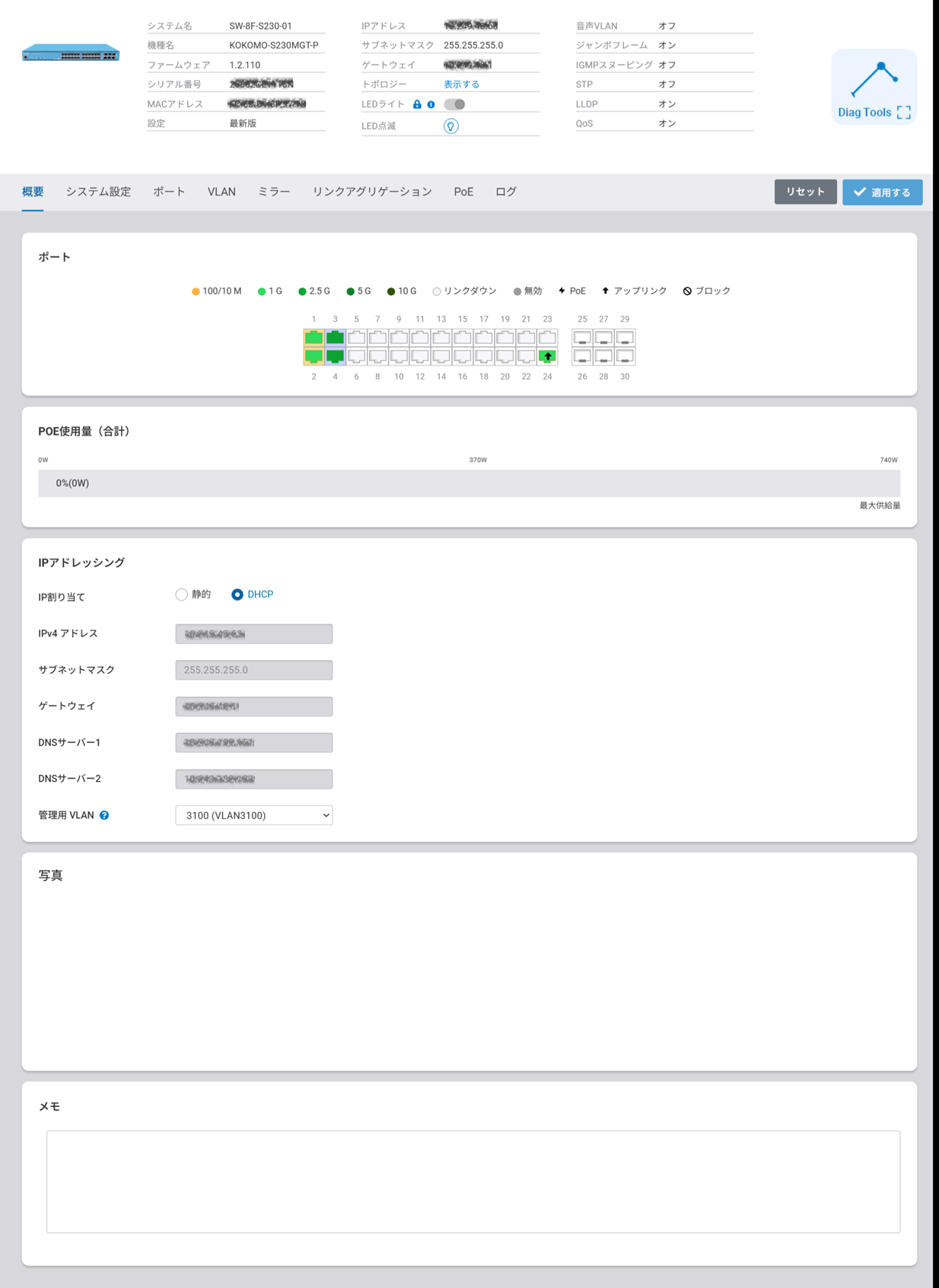Click the トポロジー 表示する link
Viewport: 939px width, 1288px height.
tap(461, 84)
